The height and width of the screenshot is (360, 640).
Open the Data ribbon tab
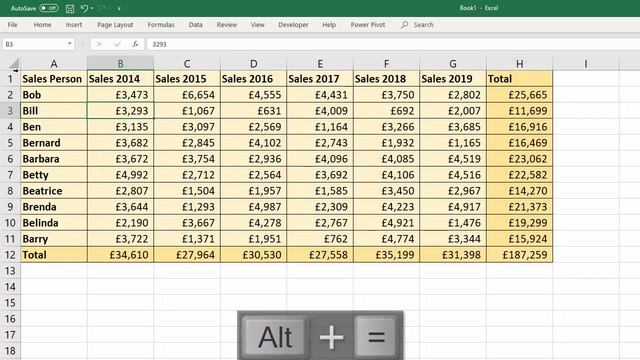(196, 24)
